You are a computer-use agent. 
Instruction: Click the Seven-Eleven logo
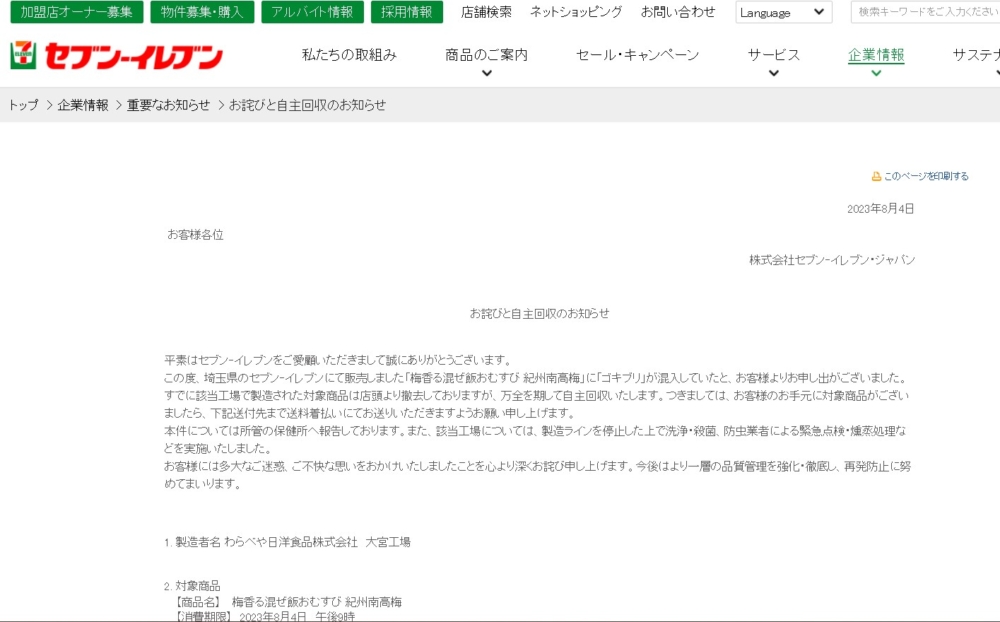click(116, 56)
